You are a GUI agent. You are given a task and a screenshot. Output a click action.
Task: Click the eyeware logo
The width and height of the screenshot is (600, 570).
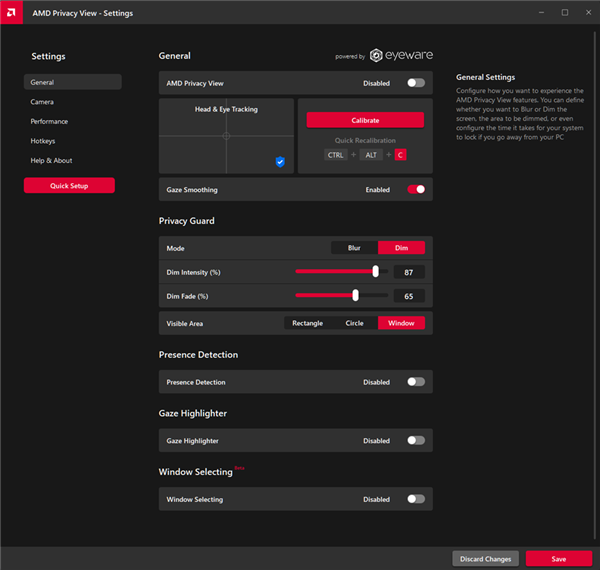(x=398, y=56)
